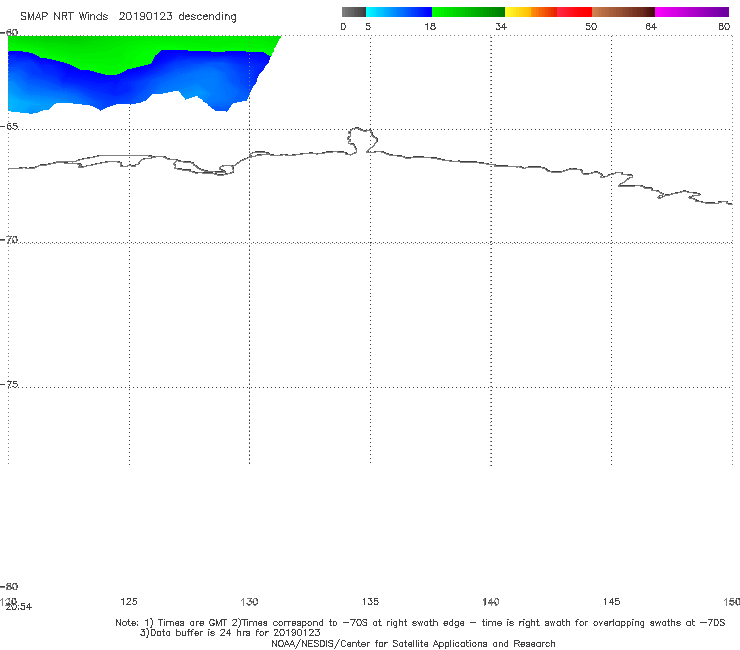The width and height of the screenshot is (740, 650).
Task: Click the title text 'SMAP NRT Winds 20190123 descending'
Action: point(128,17)
